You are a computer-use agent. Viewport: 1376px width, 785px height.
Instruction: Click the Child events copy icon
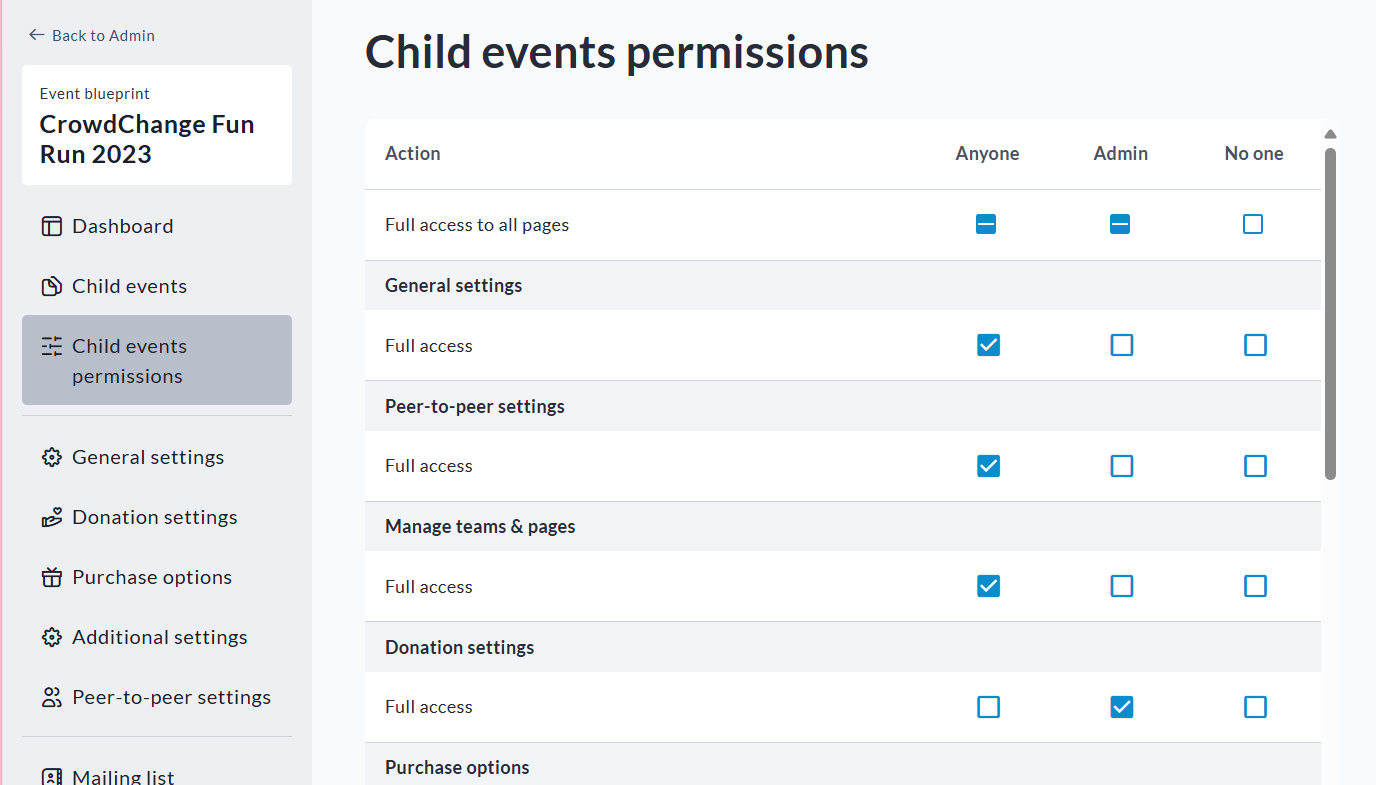pyautogui.click(x=51, y=286)
